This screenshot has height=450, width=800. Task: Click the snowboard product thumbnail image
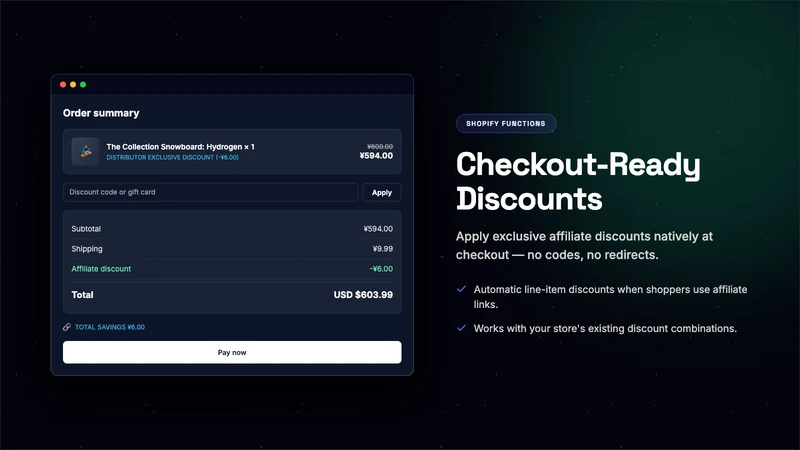click(x=85, y=151)
